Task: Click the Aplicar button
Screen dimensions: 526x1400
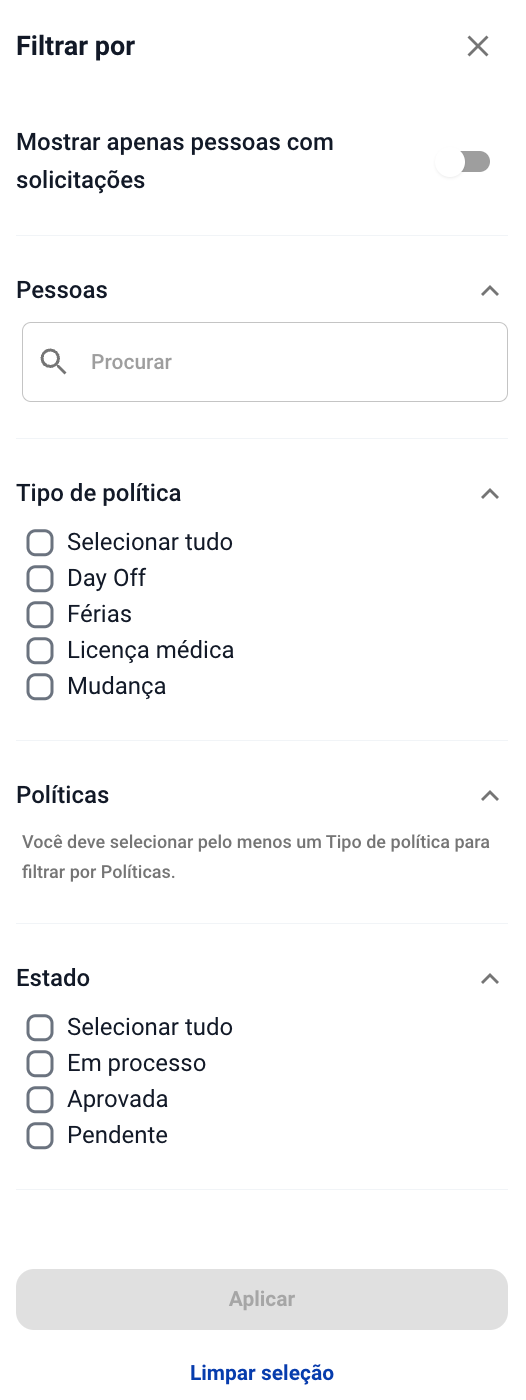Action: pyautogui.click(x=262, y=1300)
